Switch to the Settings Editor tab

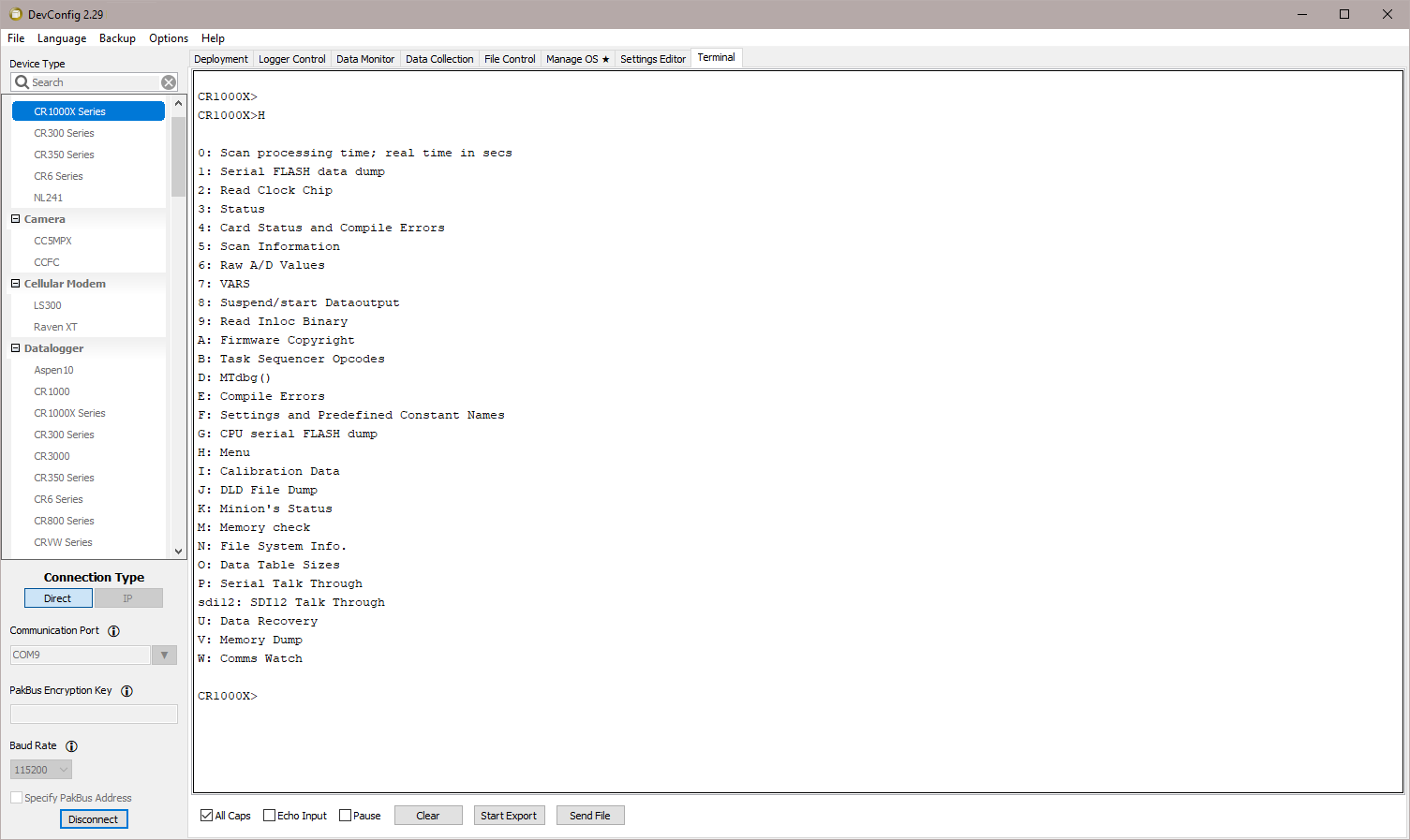coord(653,59)
